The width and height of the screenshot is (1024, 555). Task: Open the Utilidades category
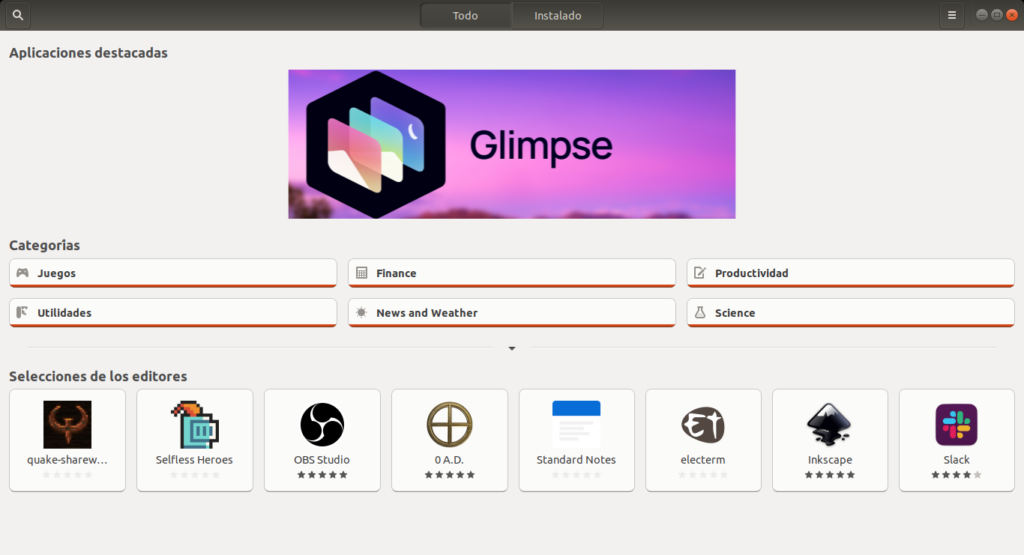[x=173, y=313]
